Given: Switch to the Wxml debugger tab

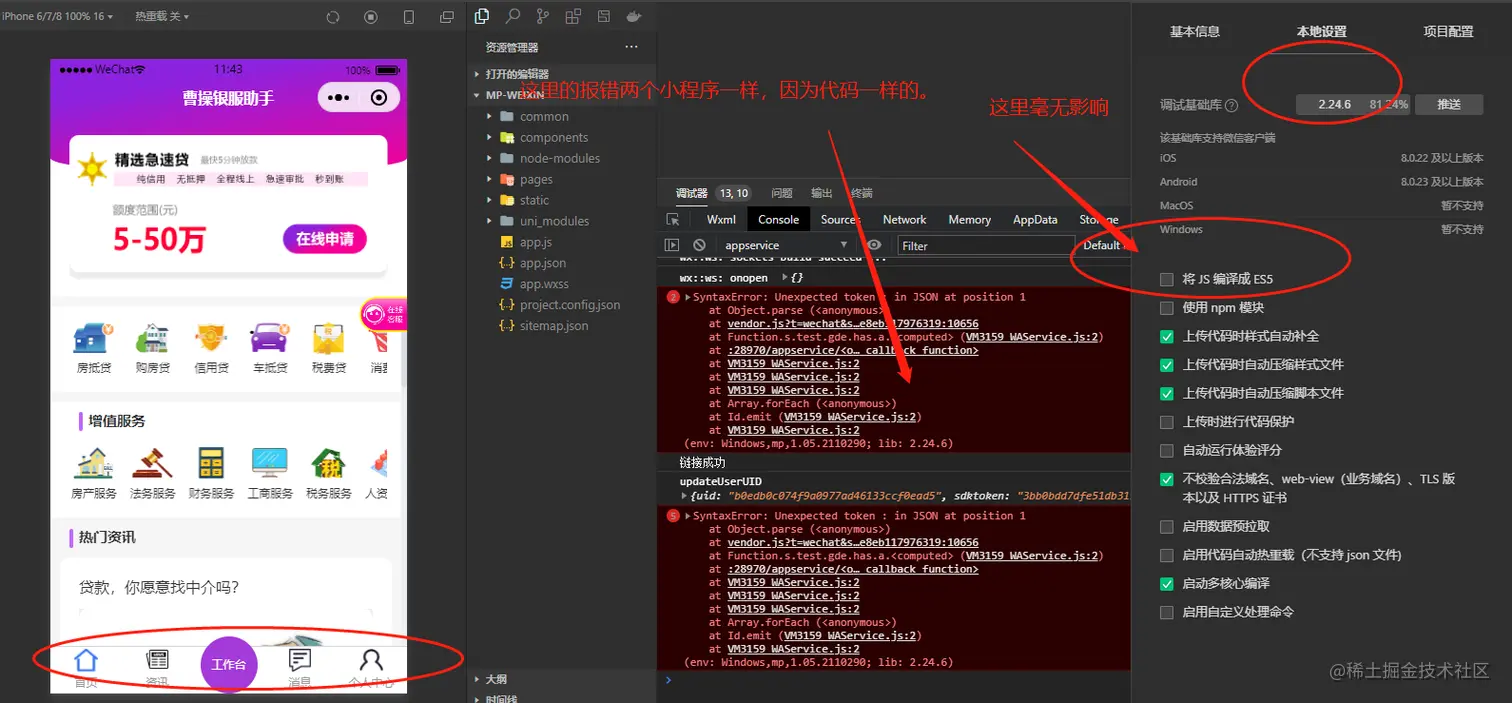Looking at the screenshot, I should point(721,220).
